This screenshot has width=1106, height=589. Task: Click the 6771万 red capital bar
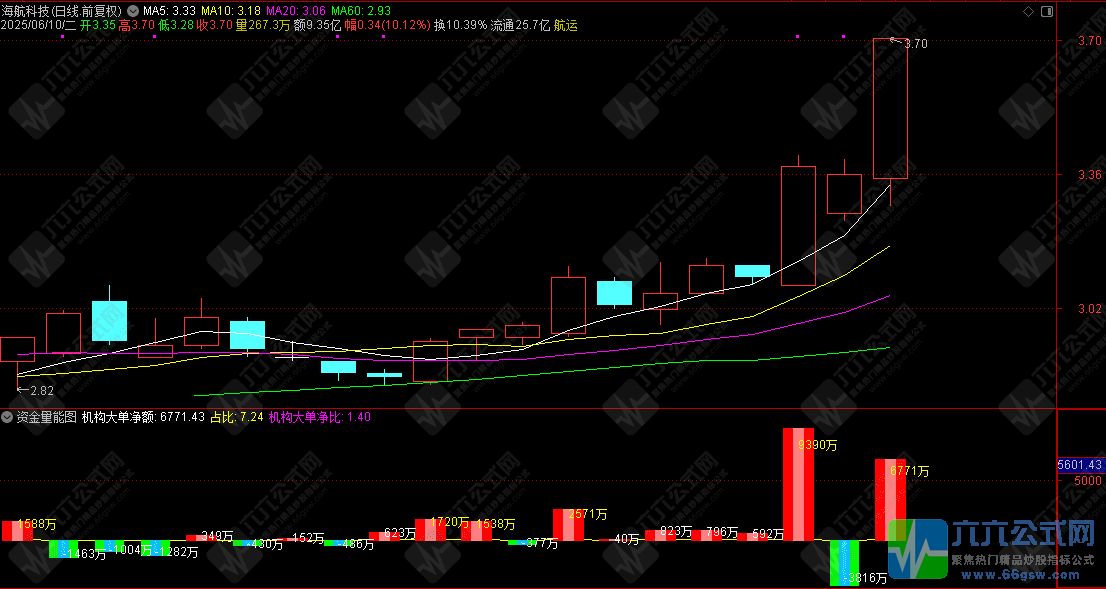point(890,500)
